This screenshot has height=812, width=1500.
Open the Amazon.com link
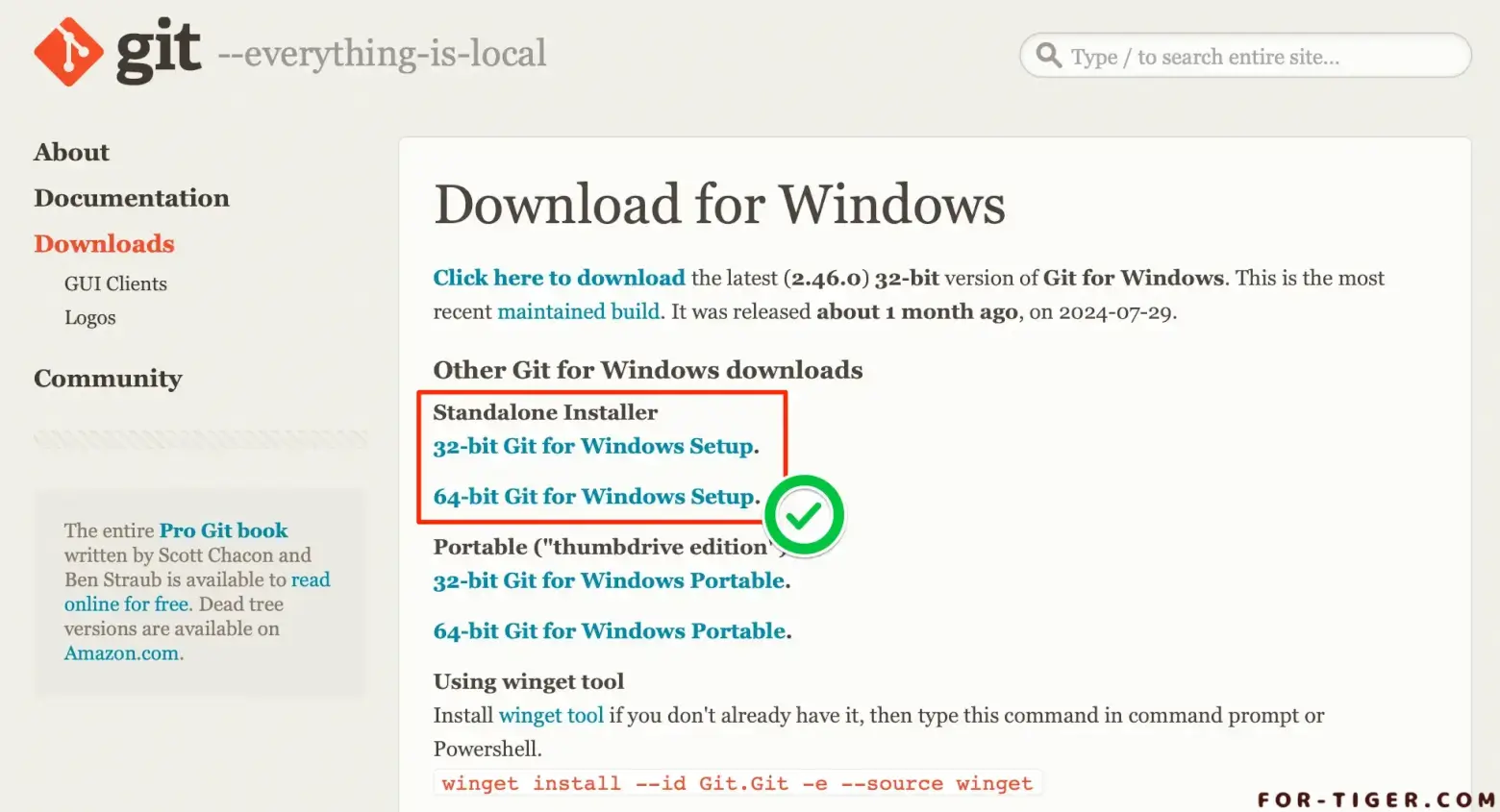pyautogui.click(x=121, y=653)
